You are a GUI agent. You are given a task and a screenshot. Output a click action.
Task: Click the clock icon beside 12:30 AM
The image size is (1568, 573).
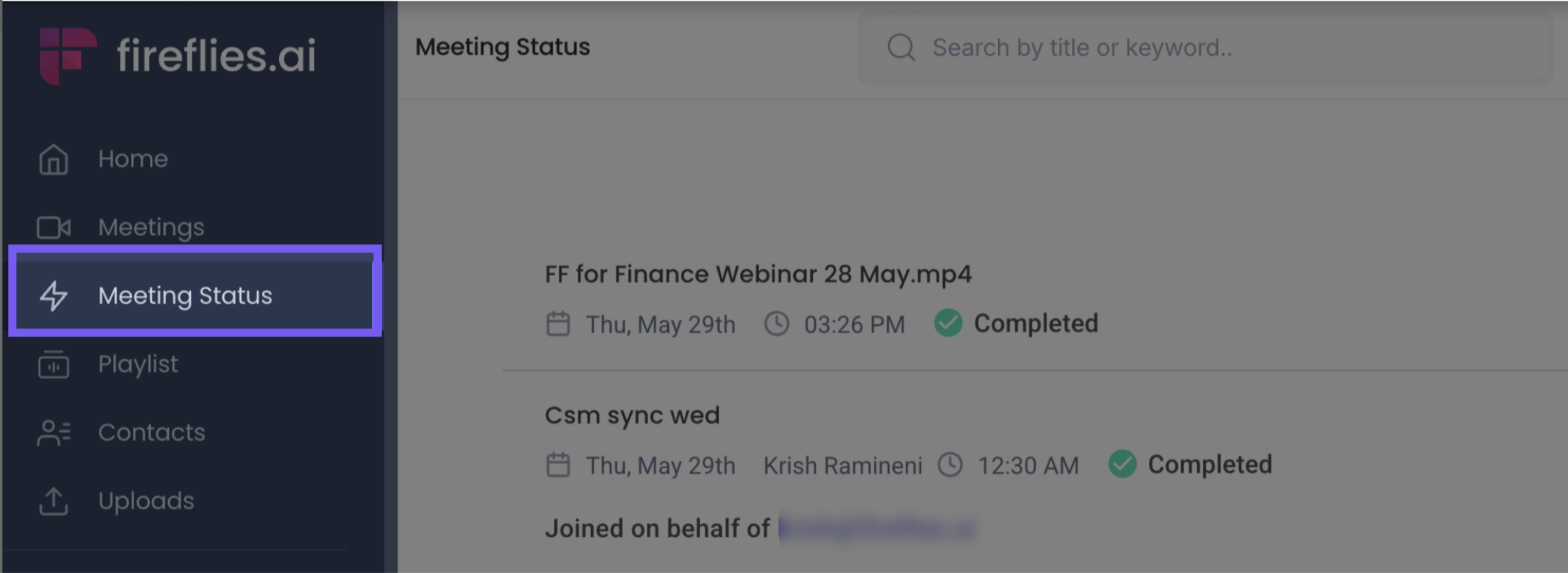[950, 465]
